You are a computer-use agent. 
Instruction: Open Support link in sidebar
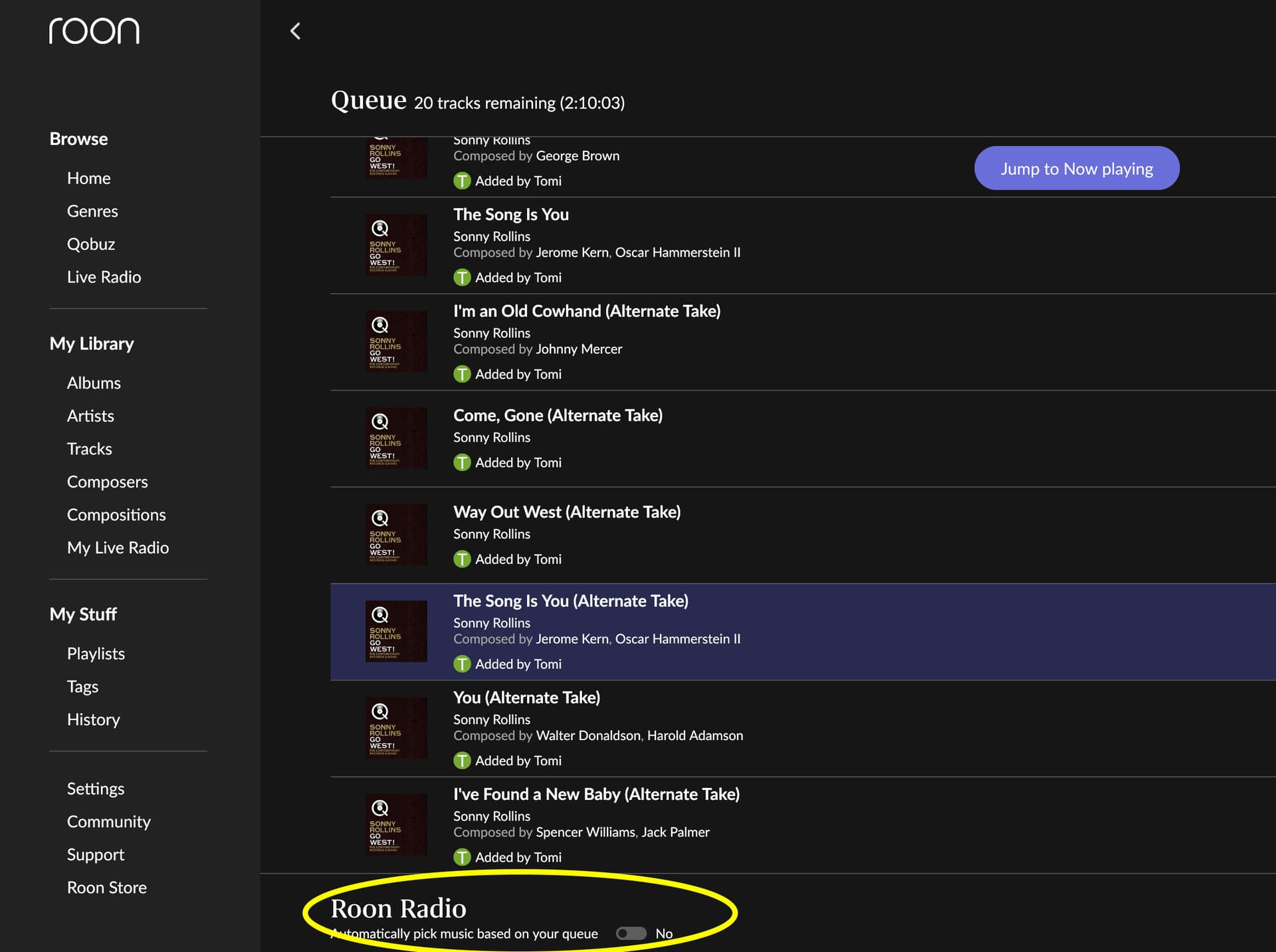[96, 854]
